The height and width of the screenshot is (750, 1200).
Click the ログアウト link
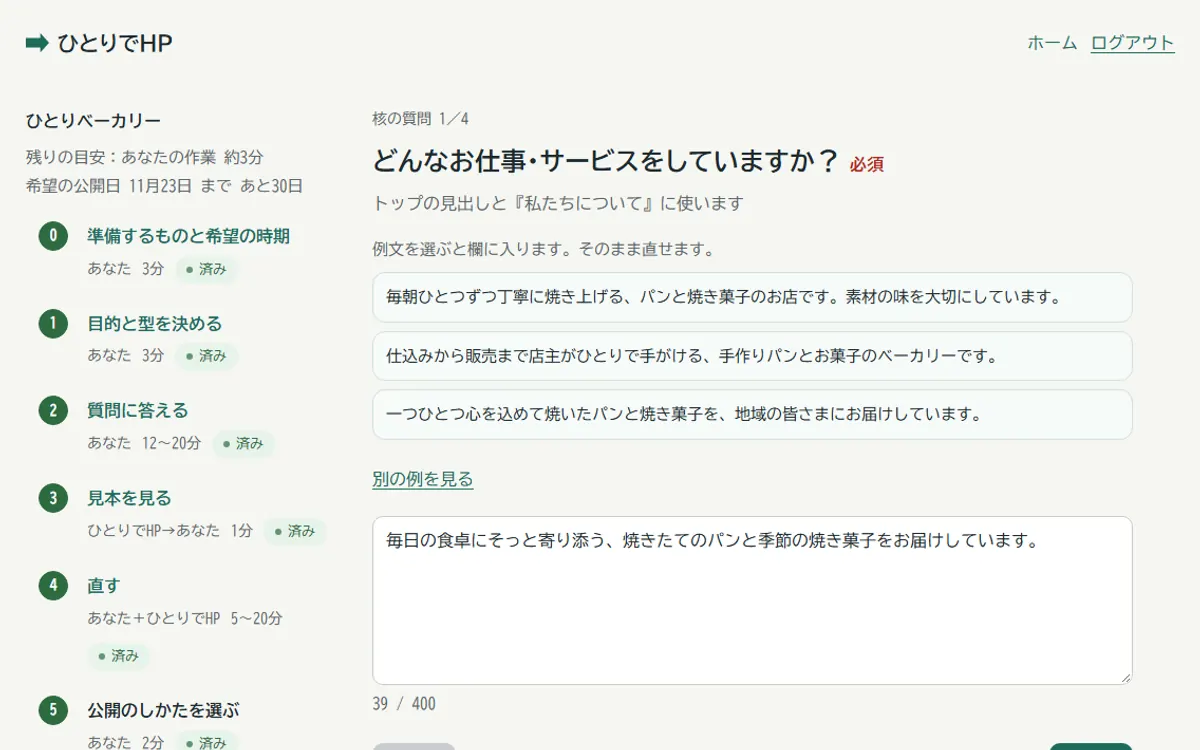tap(1132, 43)
